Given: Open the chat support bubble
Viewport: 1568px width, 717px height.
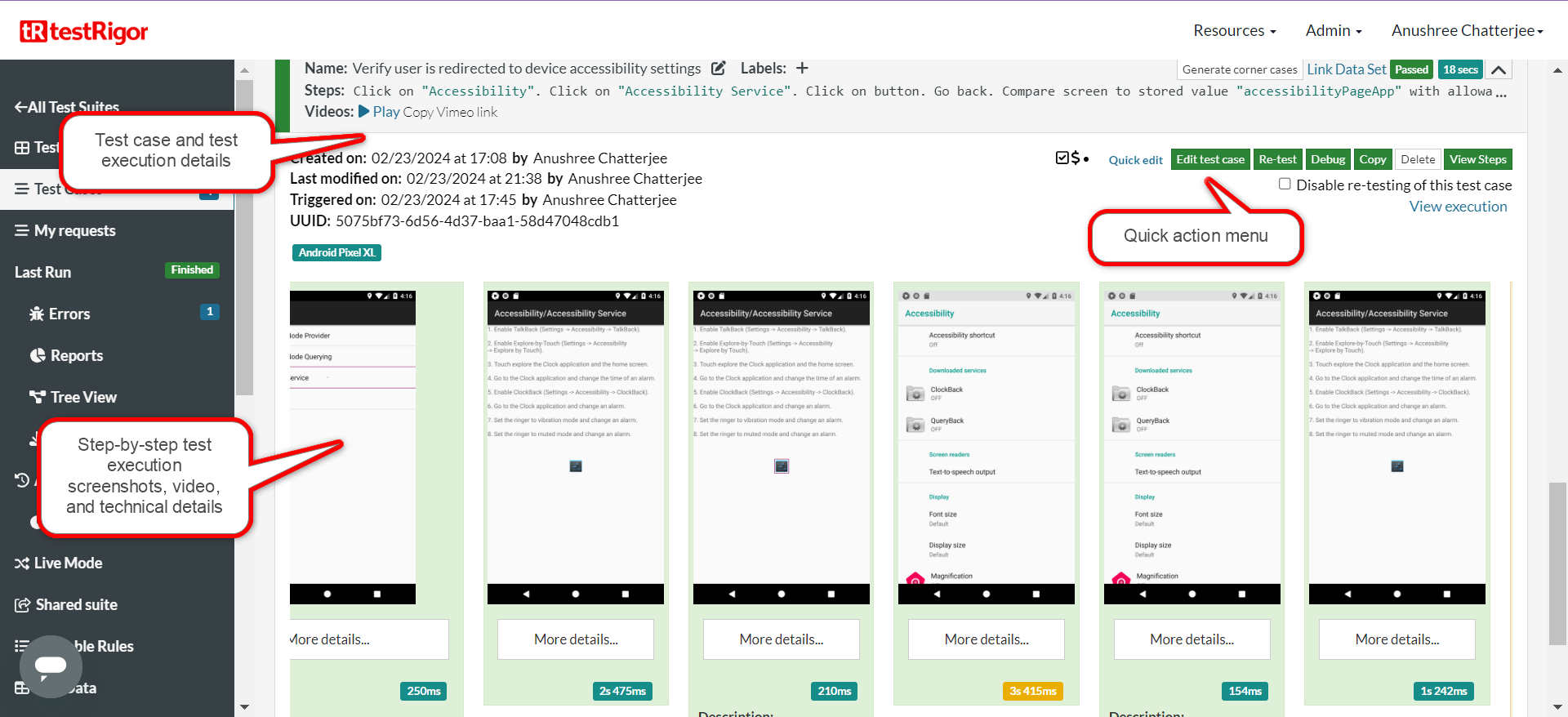Looking at the screenshot, I should coord(51,666).
